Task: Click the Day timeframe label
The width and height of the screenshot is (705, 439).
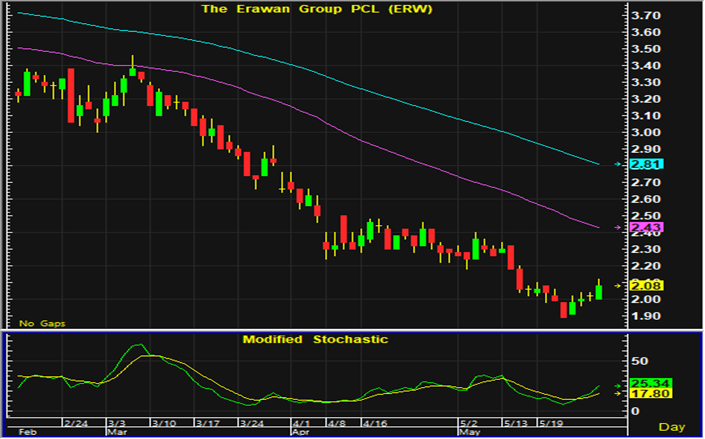Action: [672, 427]
